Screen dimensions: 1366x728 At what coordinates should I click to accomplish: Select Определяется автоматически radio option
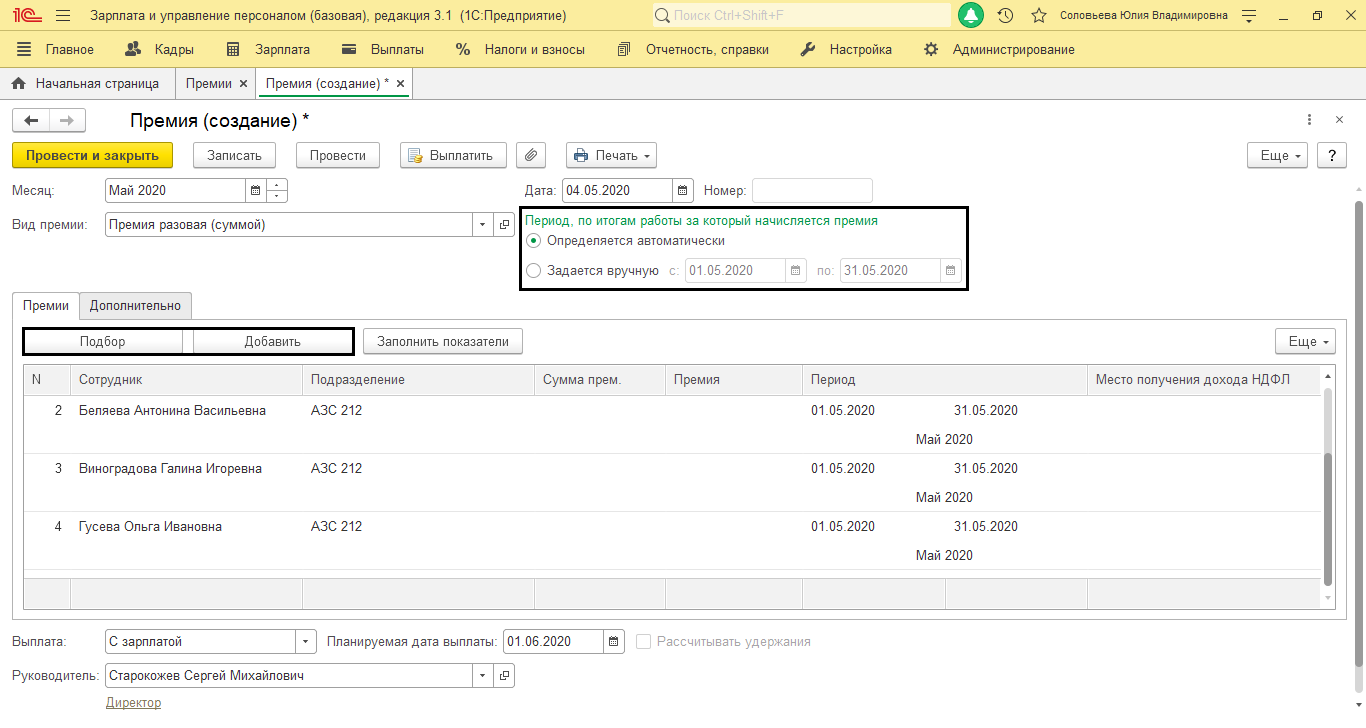(533, 241)
